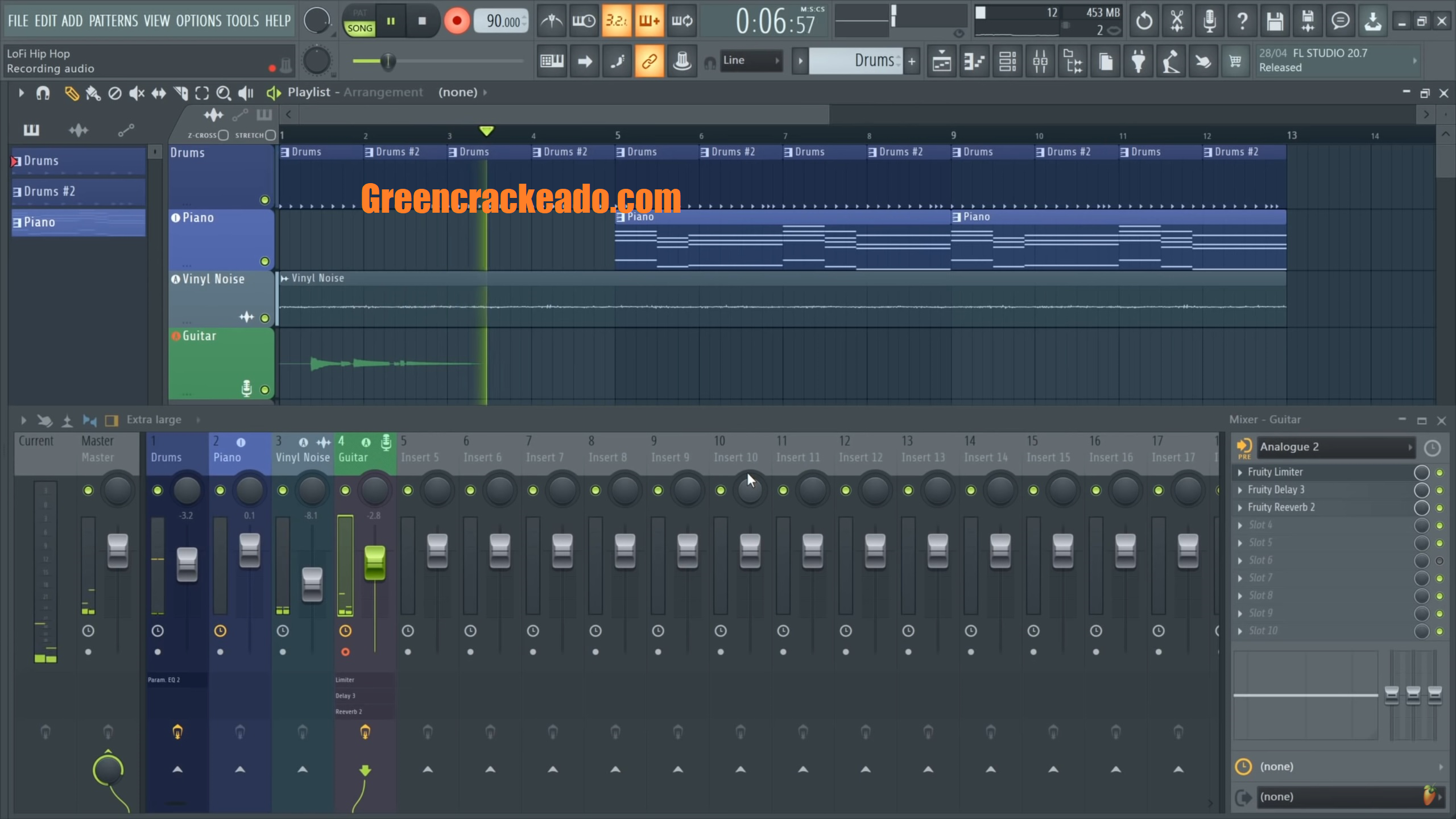Adjust the Vinyl Noise mixer channel fader
The width and height of the screenshot is (1456, 819).
pos(312,584)
